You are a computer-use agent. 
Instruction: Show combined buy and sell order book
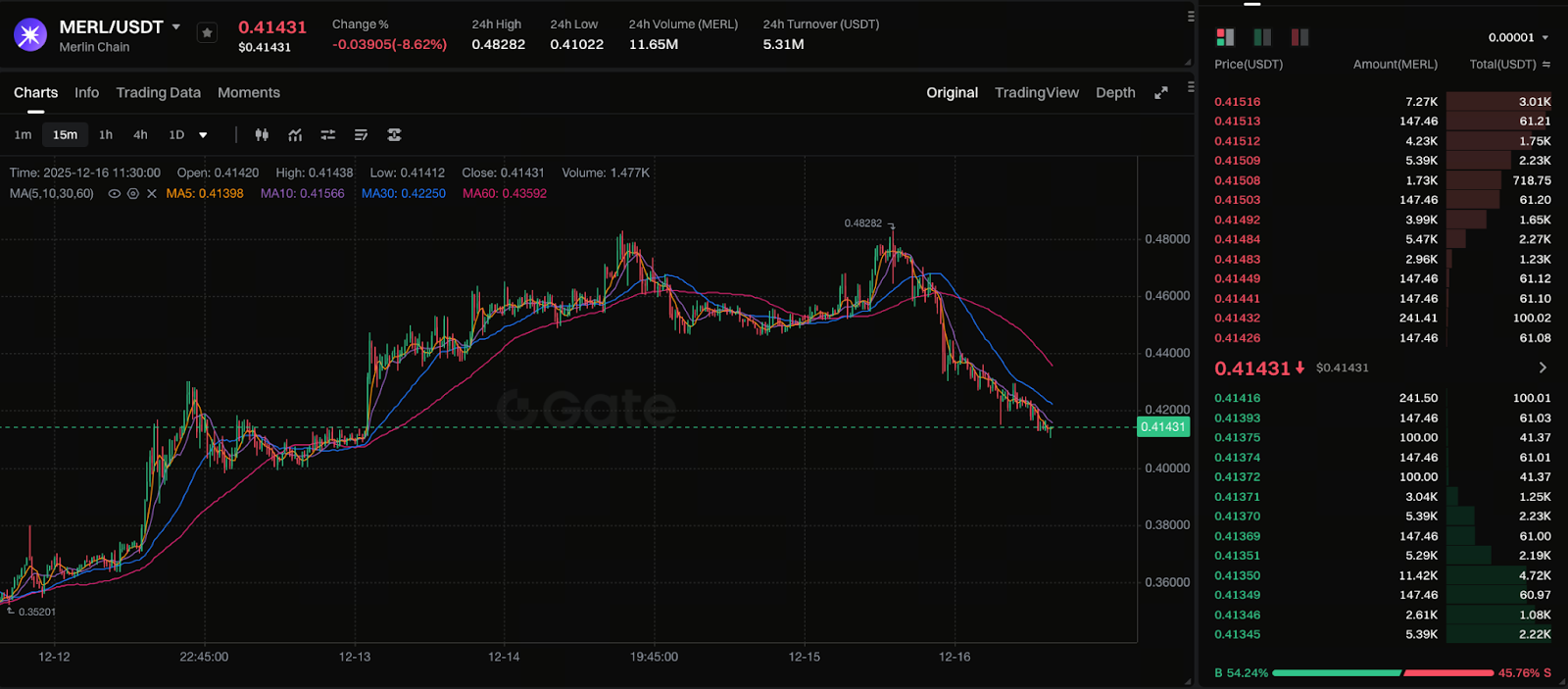[1225, 37]
